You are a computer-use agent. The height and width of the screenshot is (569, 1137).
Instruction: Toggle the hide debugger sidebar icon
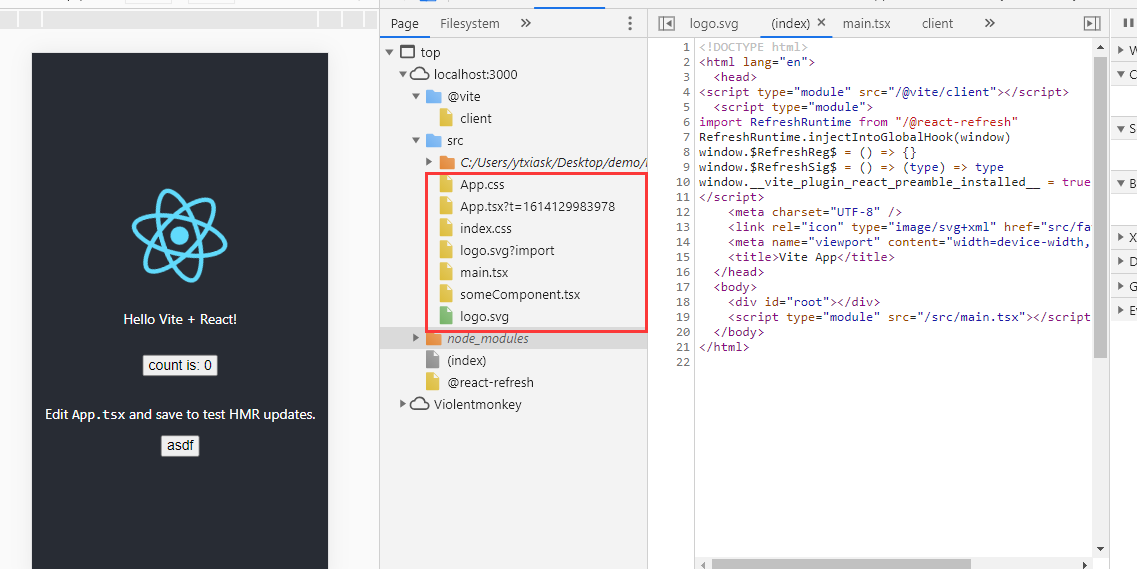tap(1091, 24)
